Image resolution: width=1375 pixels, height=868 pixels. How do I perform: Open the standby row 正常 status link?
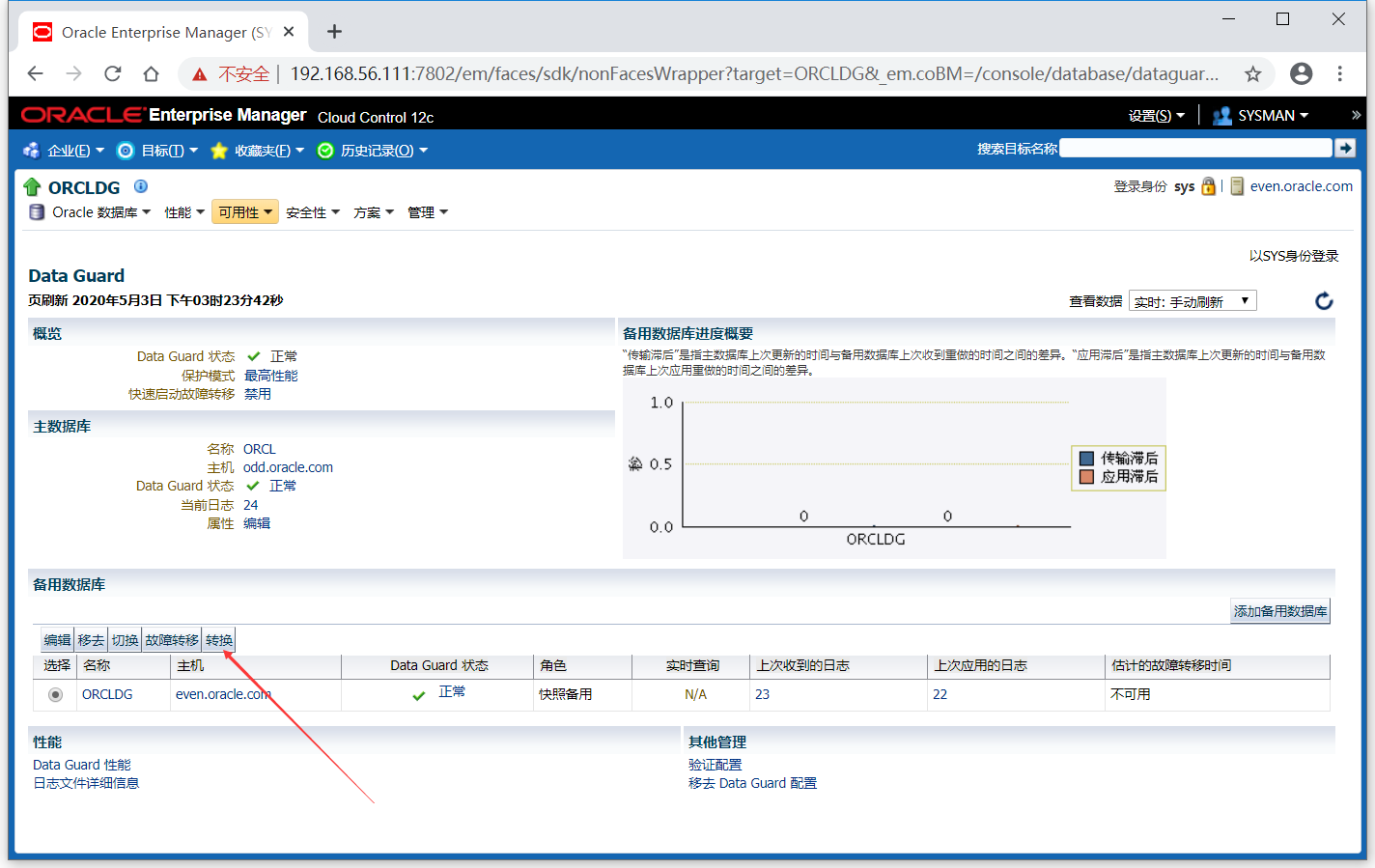pyautogui.click(x=452, y=691)
